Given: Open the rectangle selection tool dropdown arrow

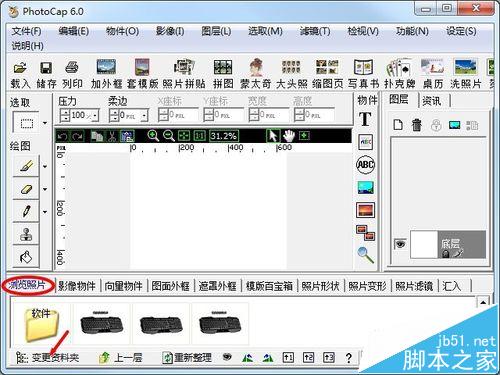Looking at the screenshot, I should [x=45, y=123].
